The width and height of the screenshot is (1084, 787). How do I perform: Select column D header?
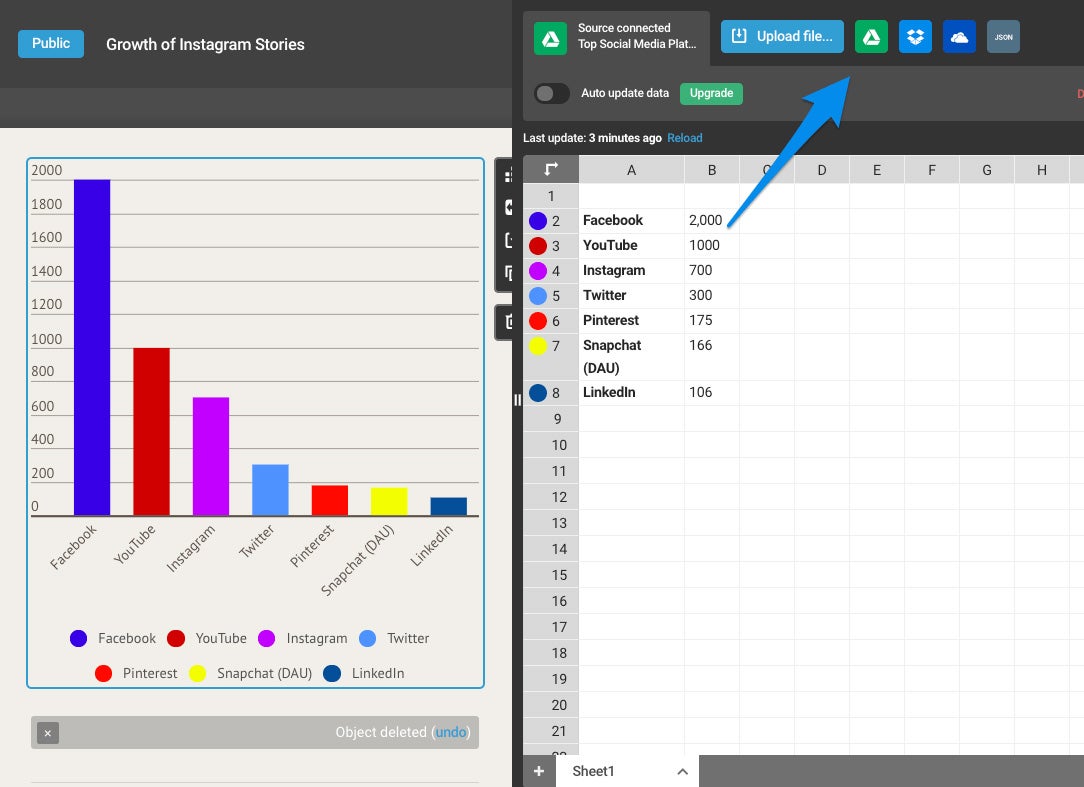[x=821, y=169]
